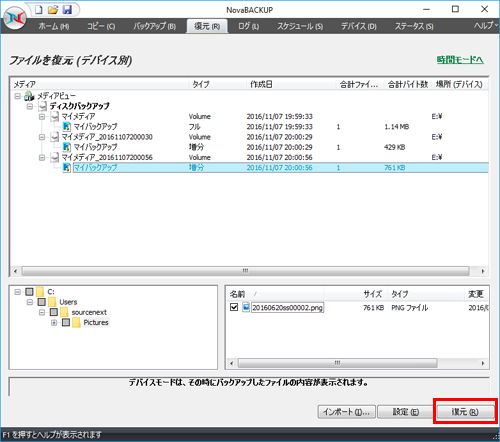Collapse the Users folder node

coord(30,302)
